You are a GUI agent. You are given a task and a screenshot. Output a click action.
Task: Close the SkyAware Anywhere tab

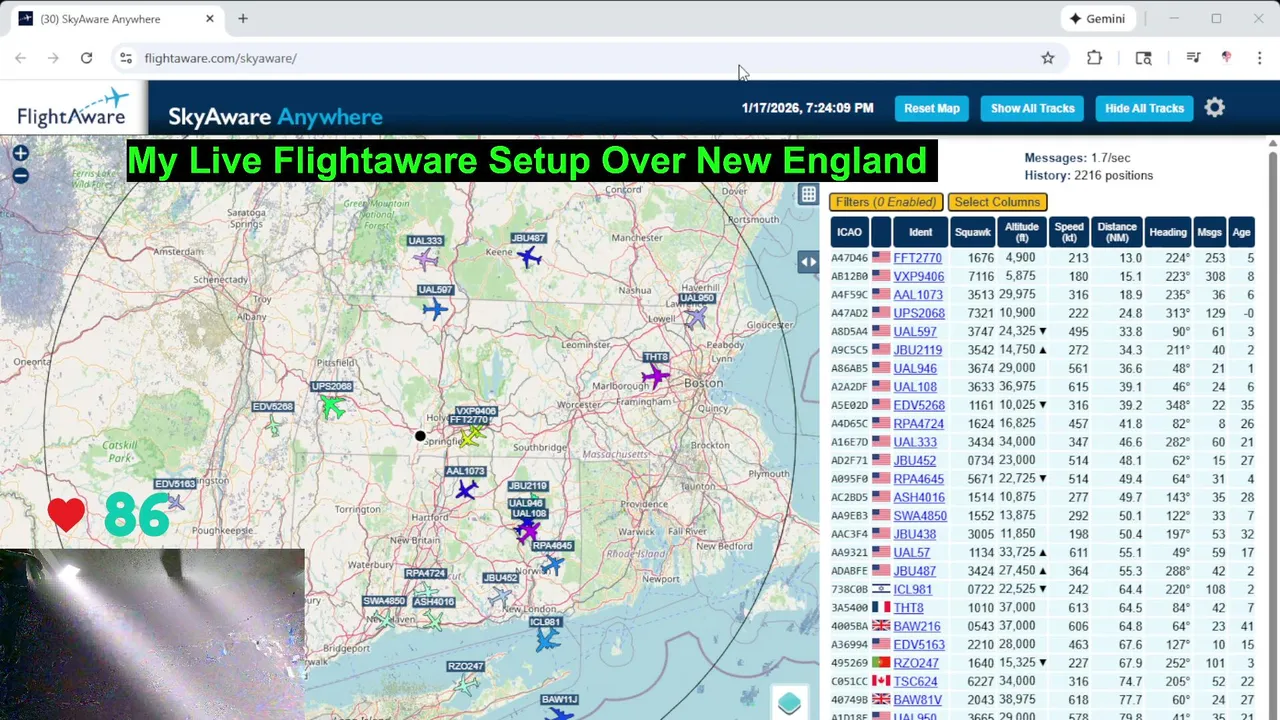click(x=210, y=19)
